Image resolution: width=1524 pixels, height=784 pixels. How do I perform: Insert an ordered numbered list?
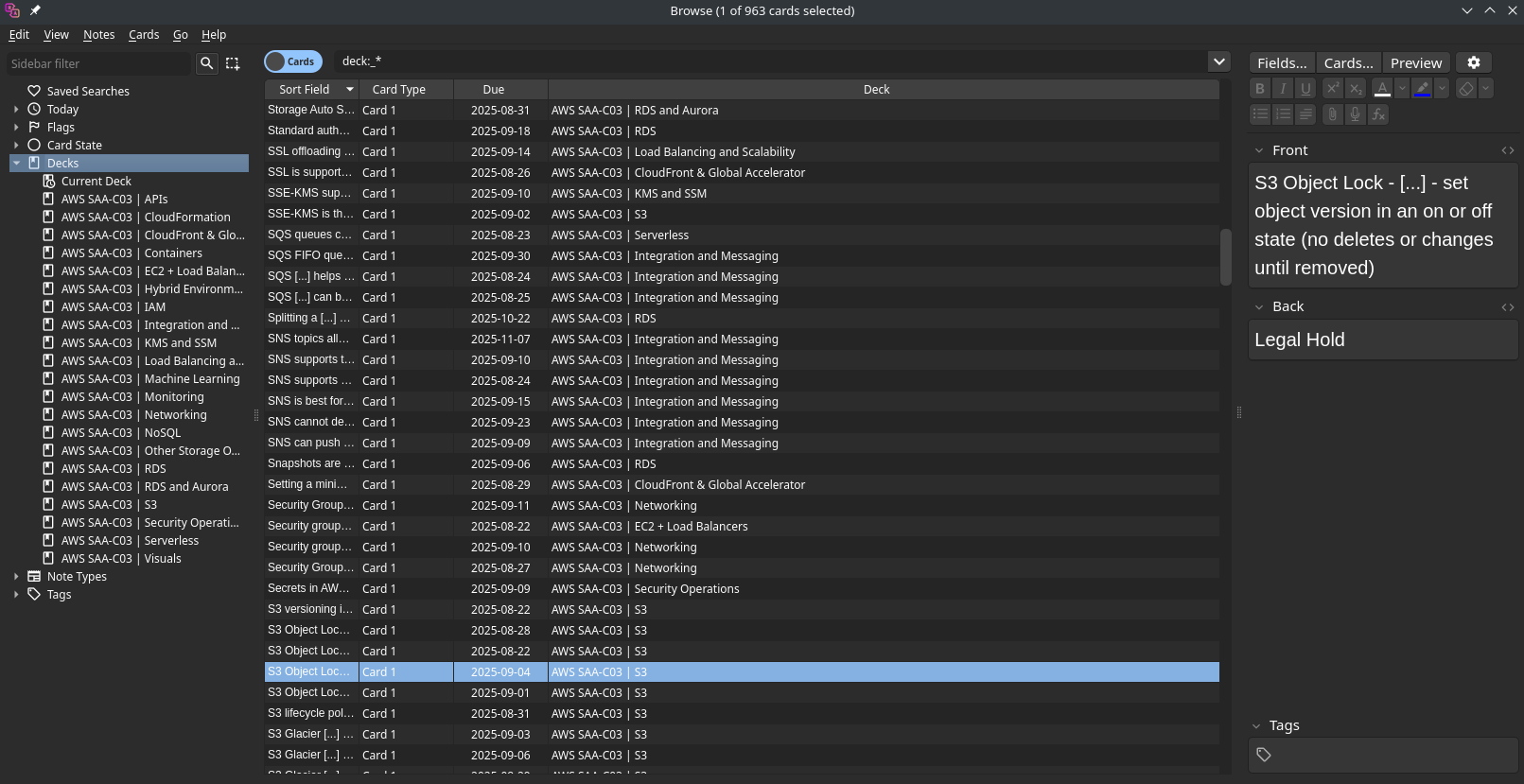(1283, 114)
